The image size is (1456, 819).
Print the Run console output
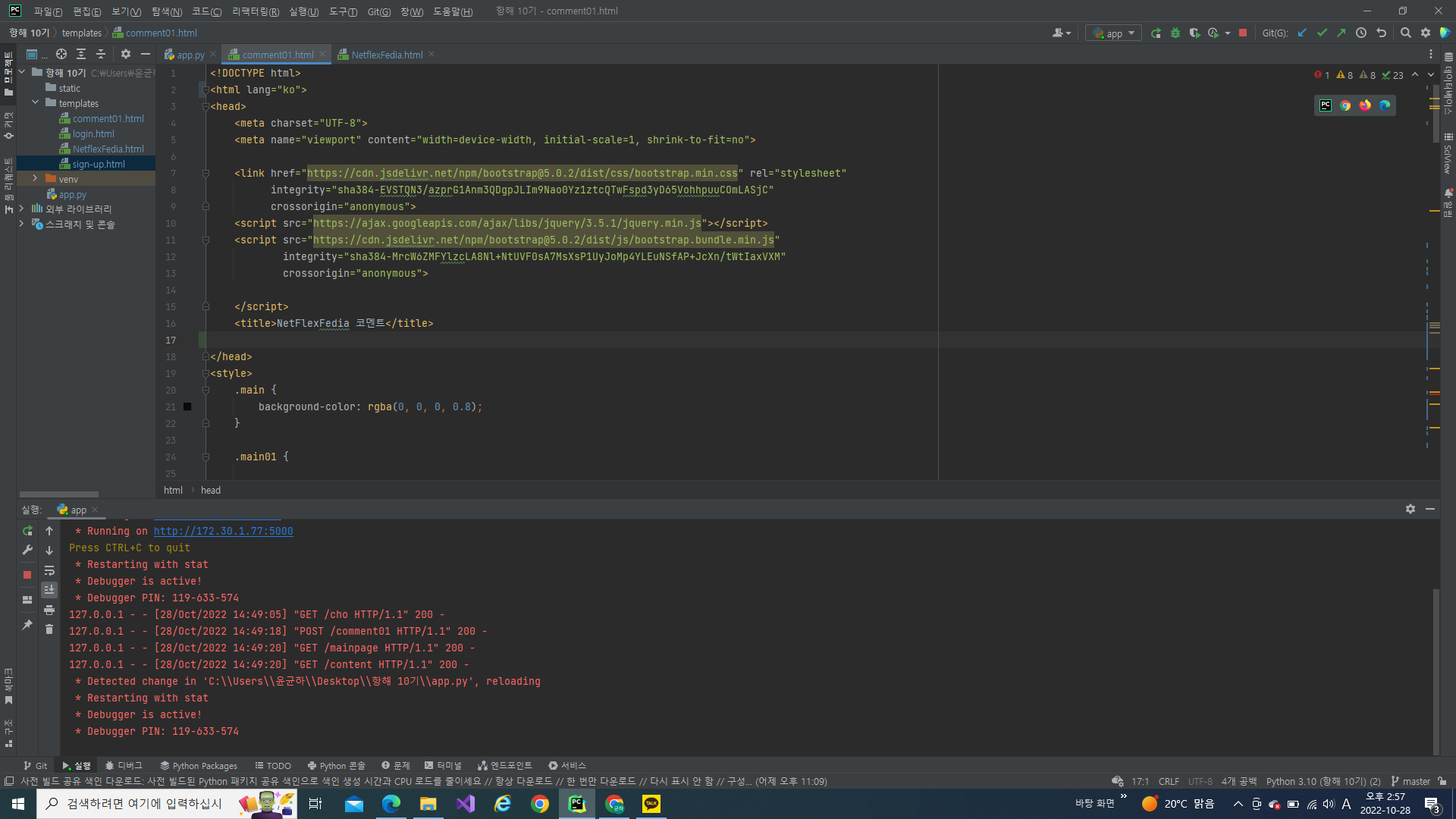[x=49, y=610]
